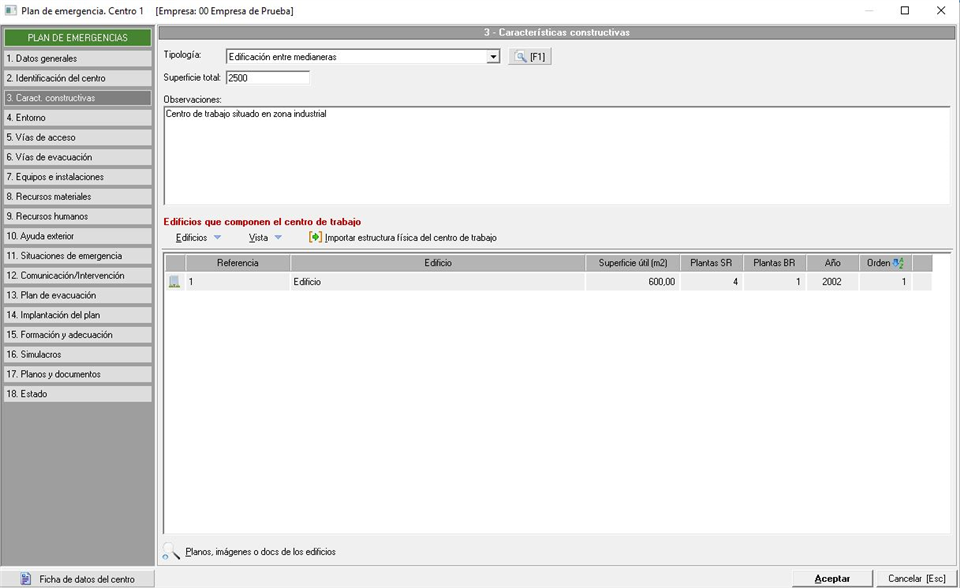Viewport: 960px width, 588px height.
Task: Open the Tipología dropdown arrow
Action: coord(493,57)
